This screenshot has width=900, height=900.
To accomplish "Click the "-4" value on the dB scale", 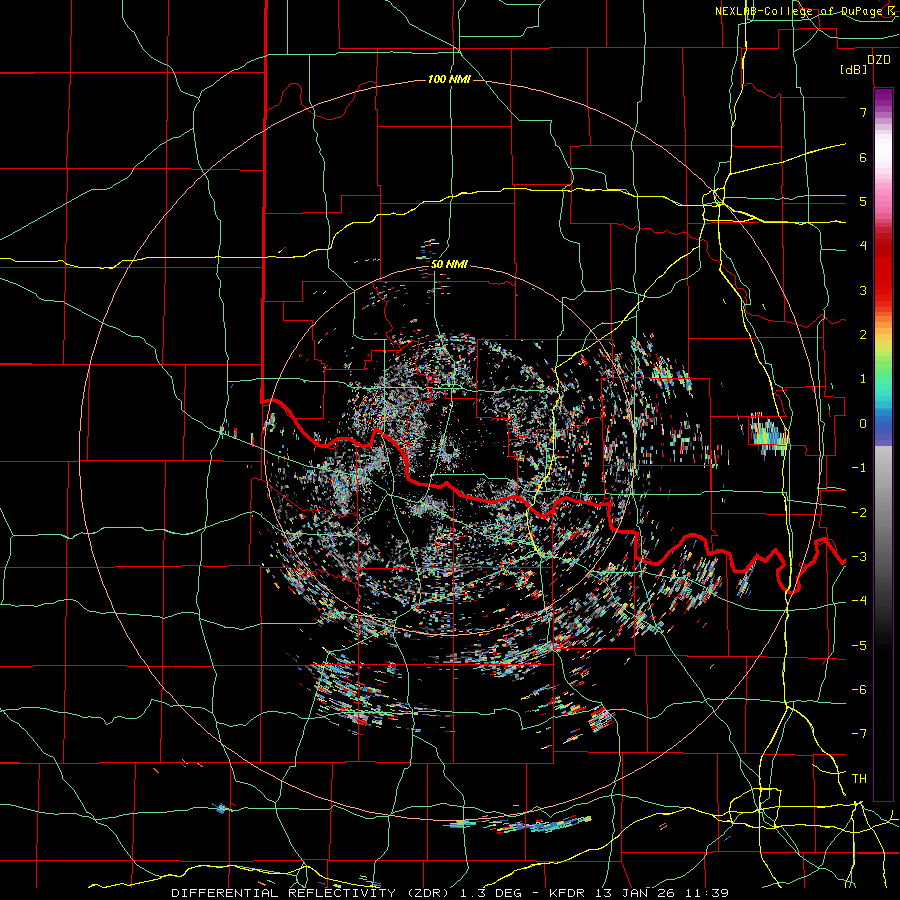I will click(859, 601).
